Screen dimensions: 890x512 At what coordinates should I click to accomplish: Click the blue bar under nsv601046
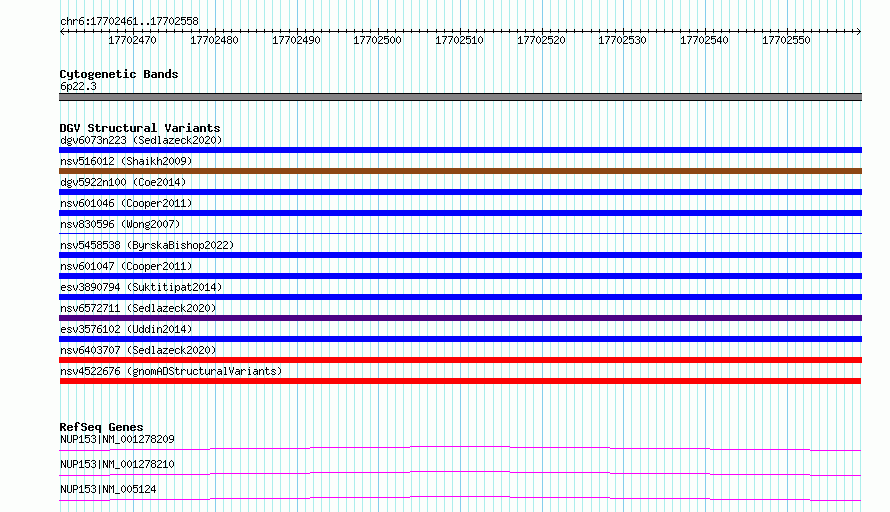click(x=460, y=213)
